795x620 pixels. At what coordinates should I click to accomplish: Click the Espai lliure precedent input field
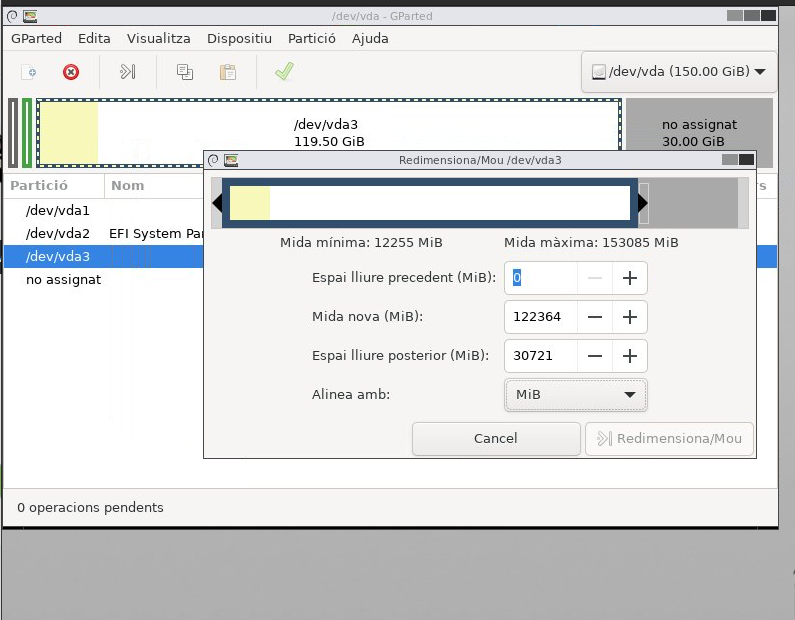(541, 278)
